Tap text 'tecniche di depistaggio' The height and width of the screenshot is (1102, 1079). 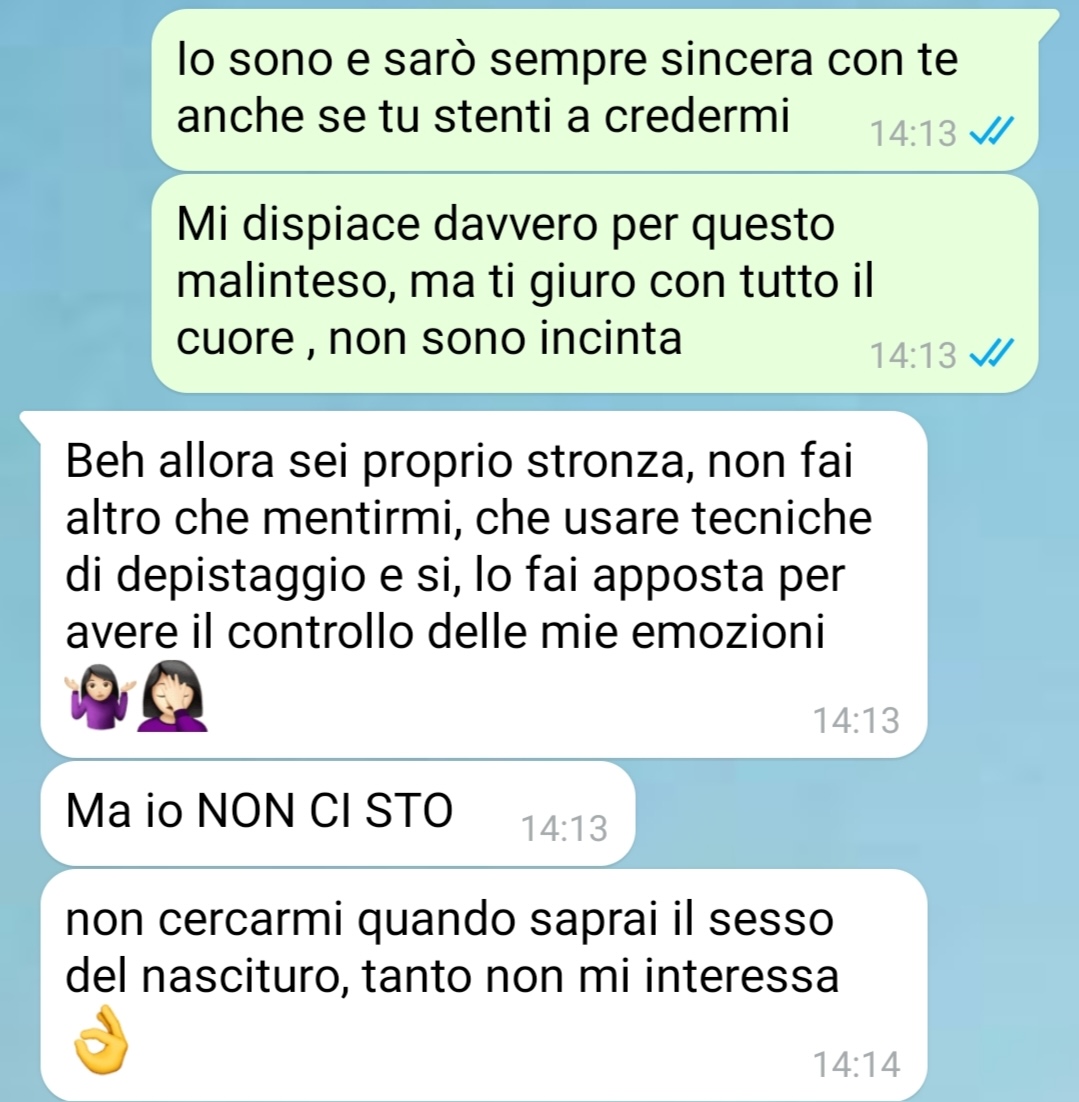point(469,547)
